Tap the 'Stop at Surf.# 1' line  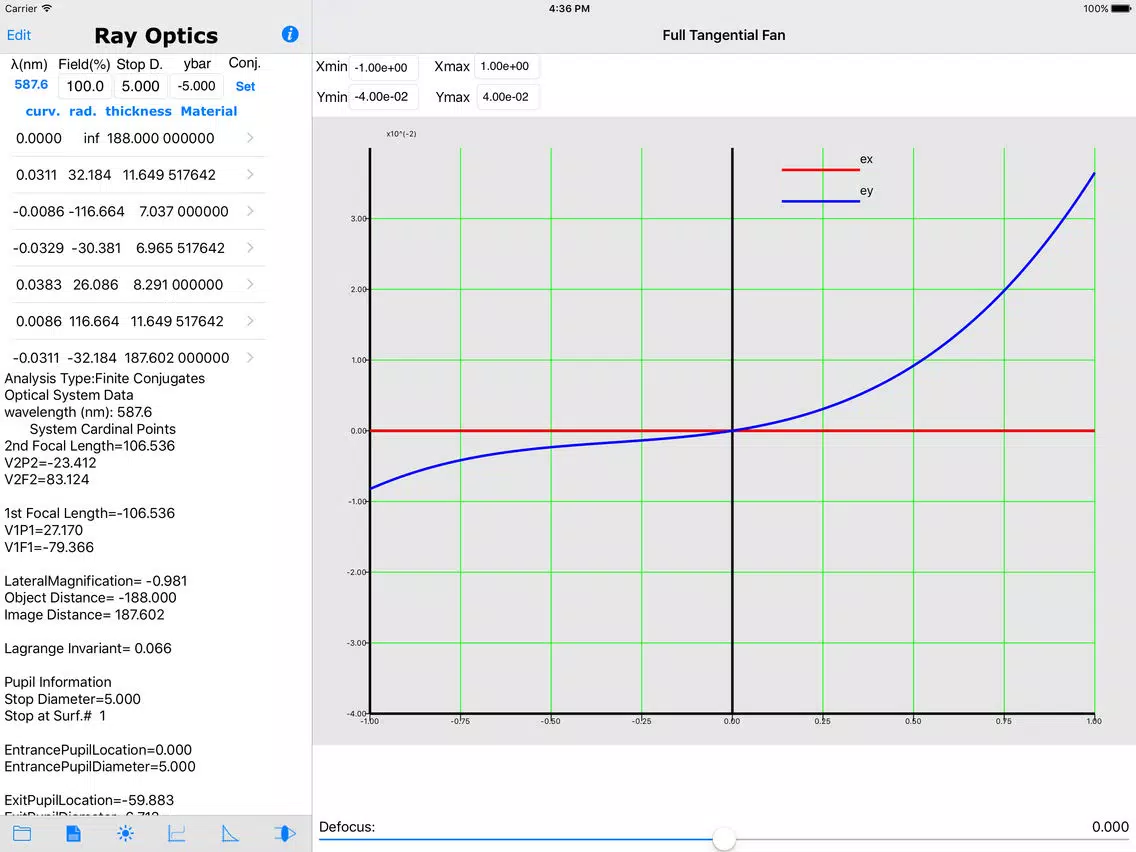[55, 716]
